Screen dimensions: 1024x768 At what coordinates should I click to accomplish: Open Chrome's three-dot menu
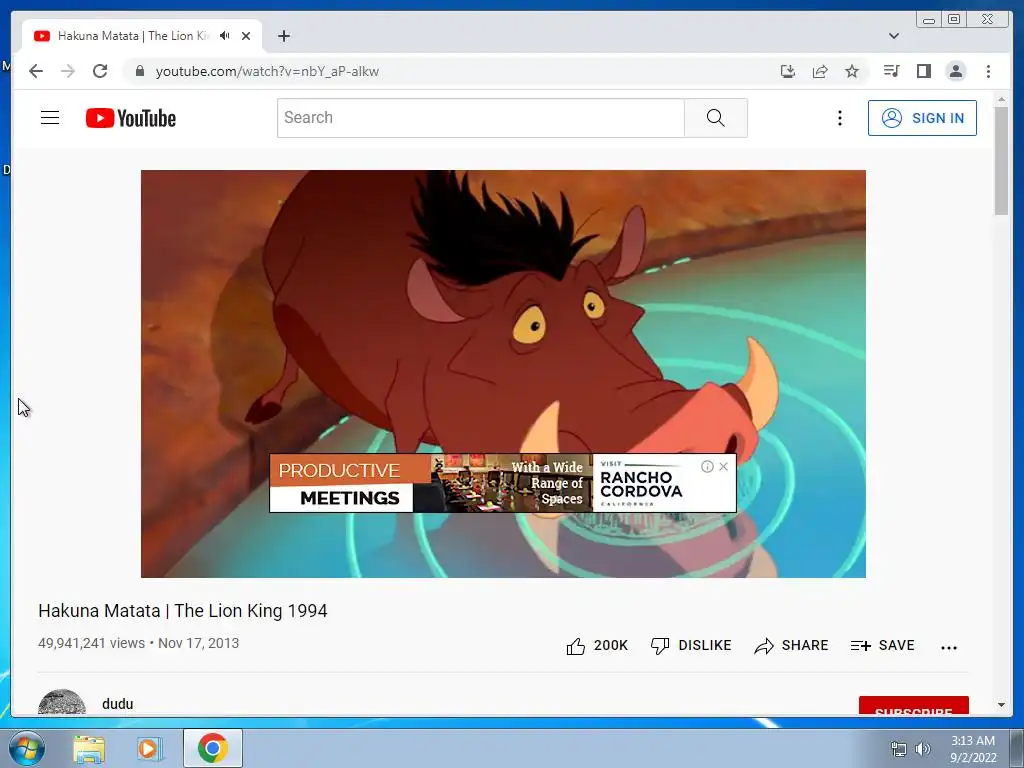click(988, 71)
